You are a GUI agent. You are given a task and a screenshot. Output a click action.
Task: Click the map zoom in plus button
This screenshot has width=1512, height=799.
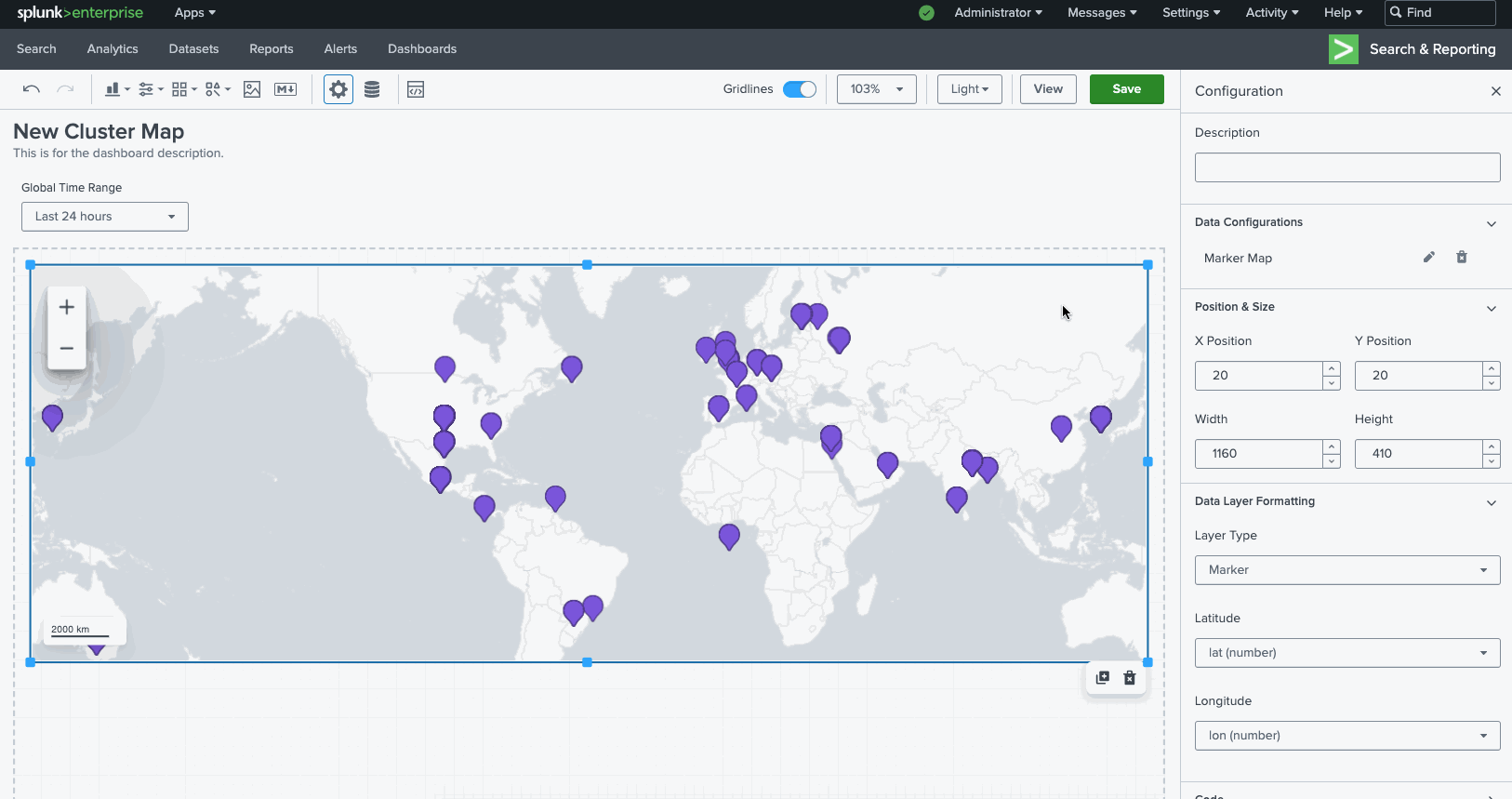pyautogui.click(x=67, y=307)
